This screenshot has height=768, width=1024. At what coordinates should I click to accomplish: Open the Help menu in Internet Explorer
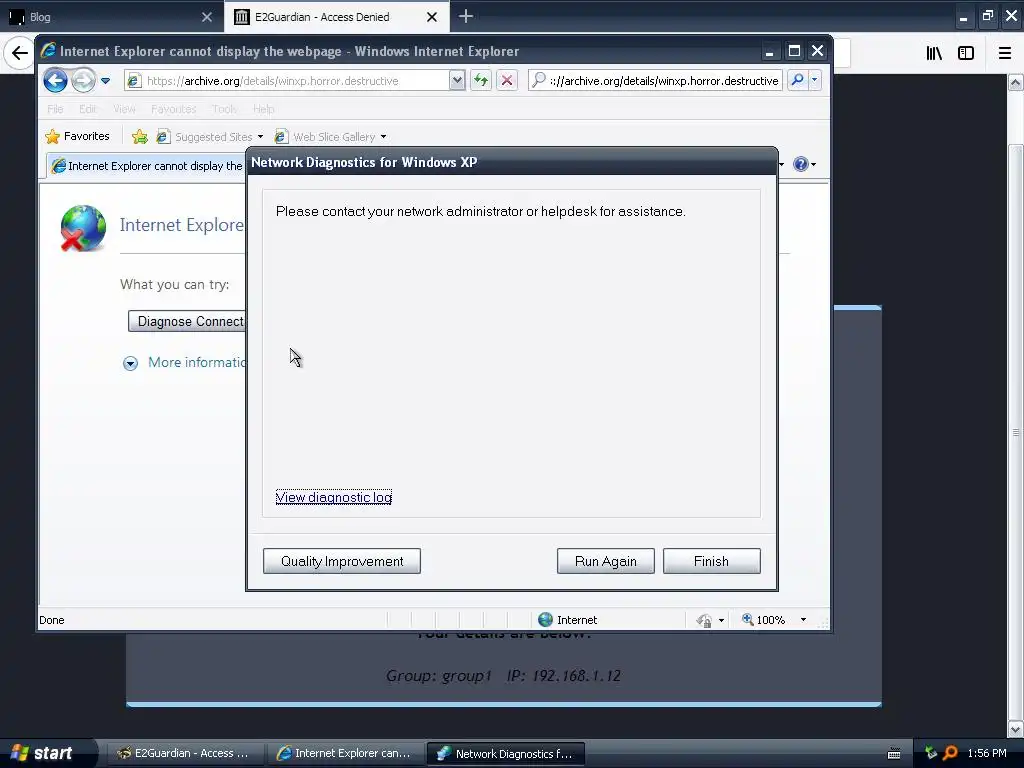263,109
